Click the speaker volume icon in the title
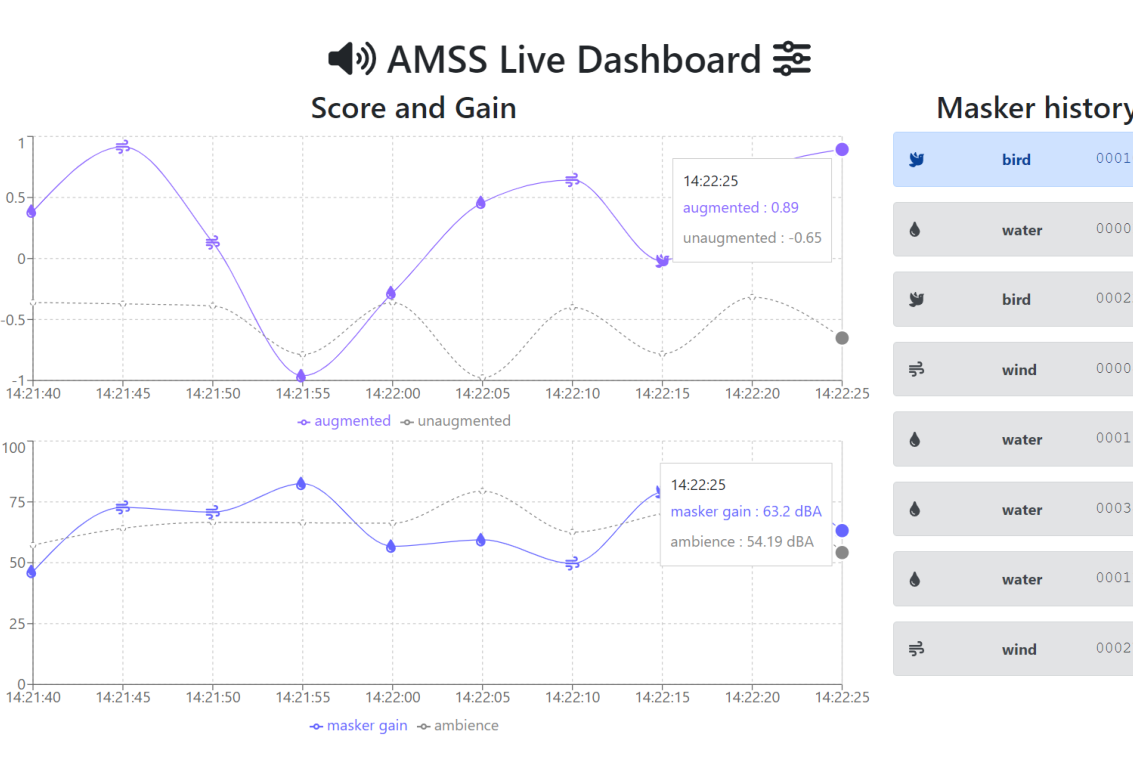The image size is (1133, 757). click(x=352, y=60)
